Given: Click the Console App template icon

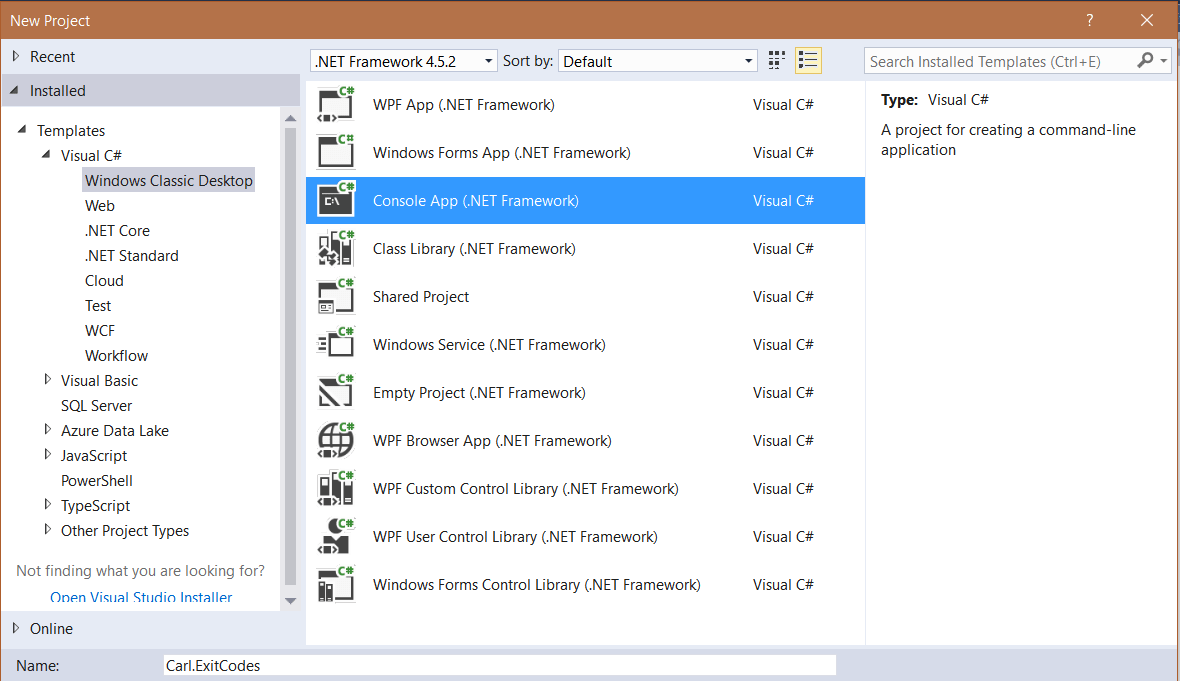Looking at the screenshot, I should coord(336,200).
